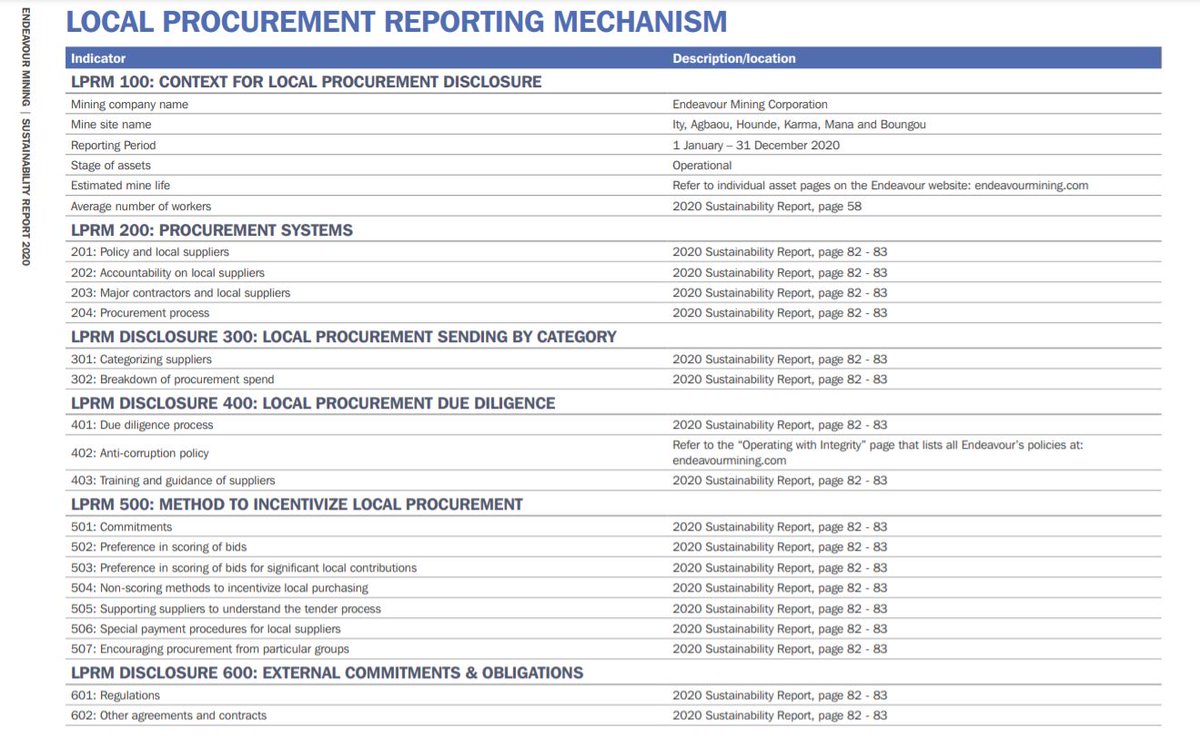Click page reference for 601 Regulations
Image resolution: width=1200 pixels, height=739 pixels.
coord(780,695)
